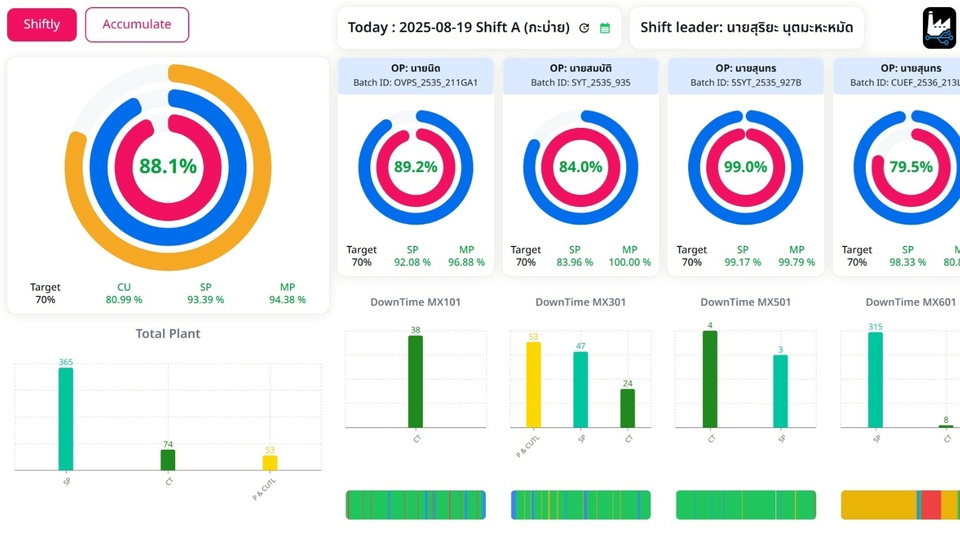The width and height of the screenshot is (960, 540).
Task: Click the factory logo icon
Action: coord(939,28)
